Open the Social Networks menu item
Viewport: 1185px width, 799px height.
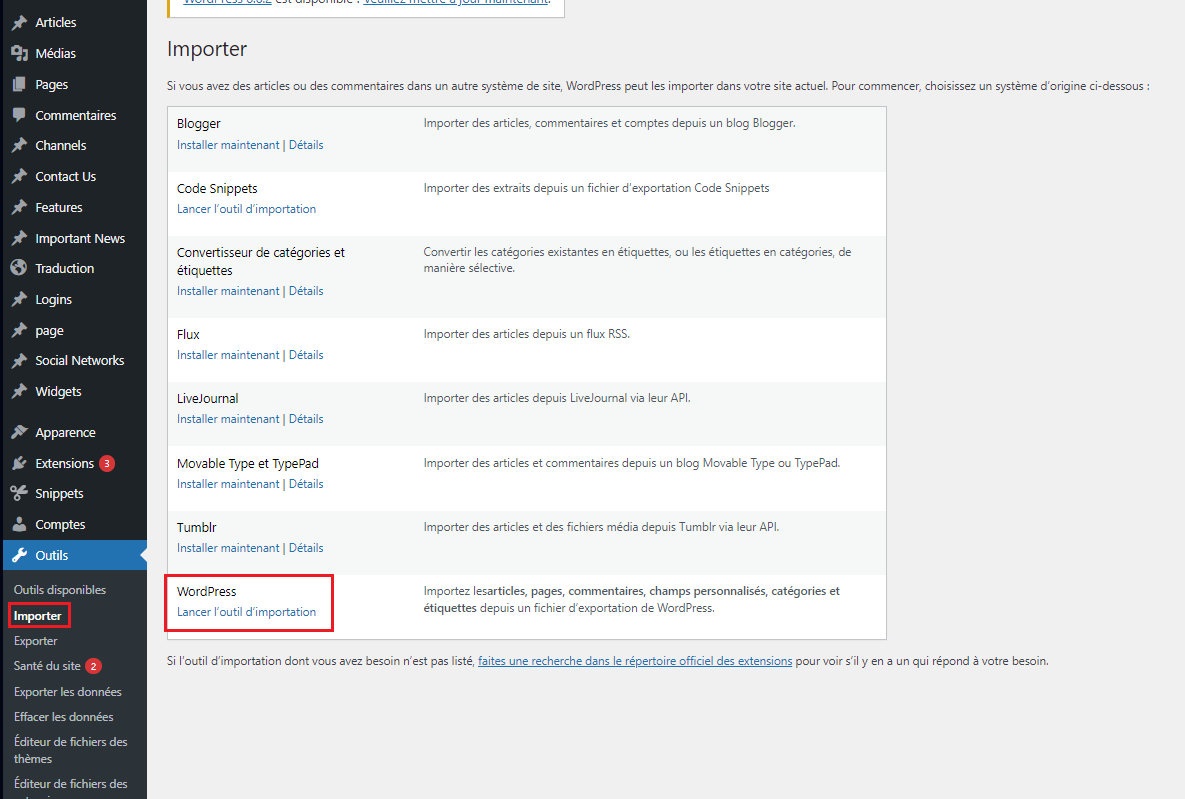tap(79, 360)
